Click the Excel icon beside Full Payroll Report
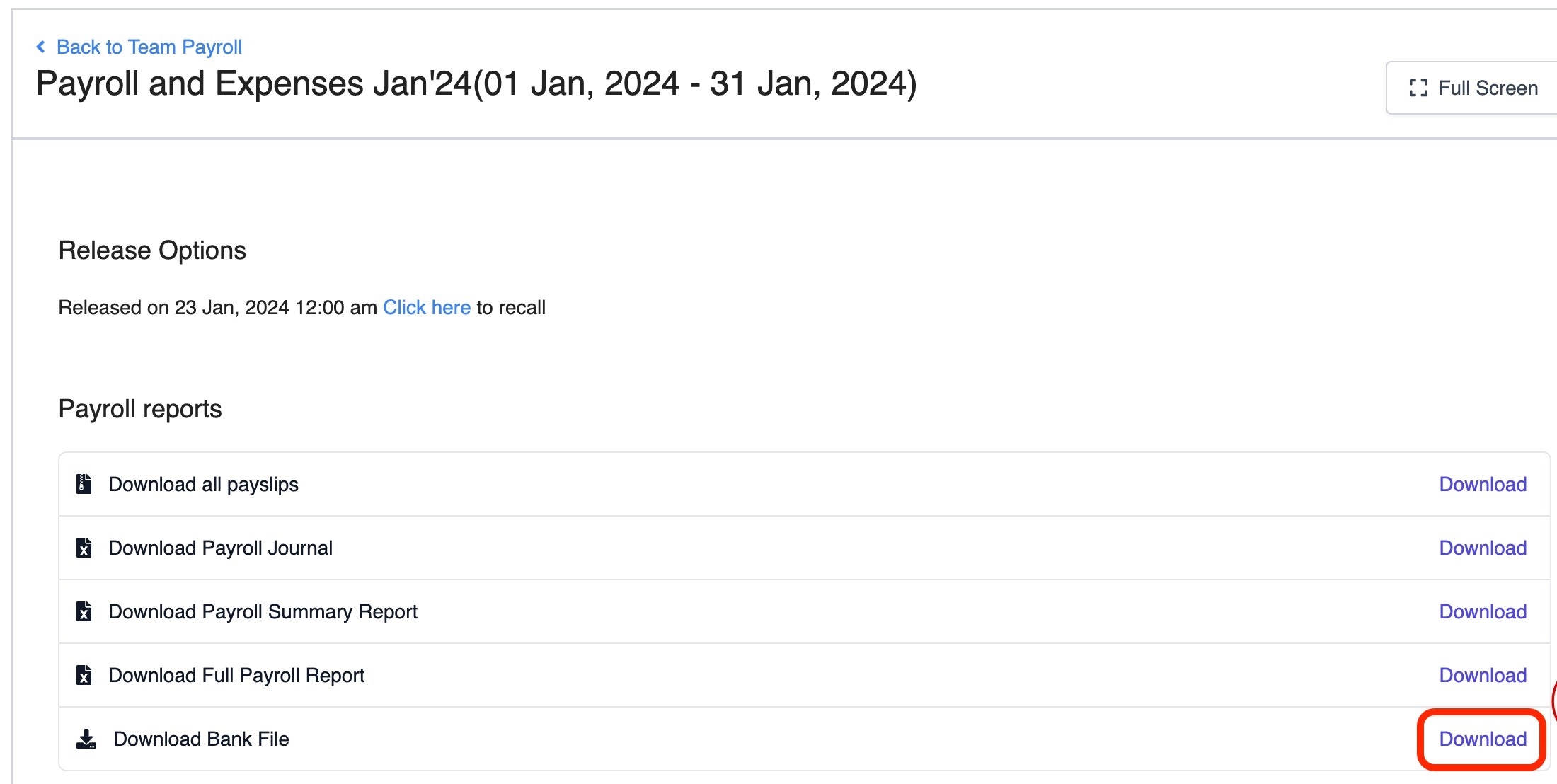The height and width of the screenshot is (784, 1557). (x=84, y=675)
